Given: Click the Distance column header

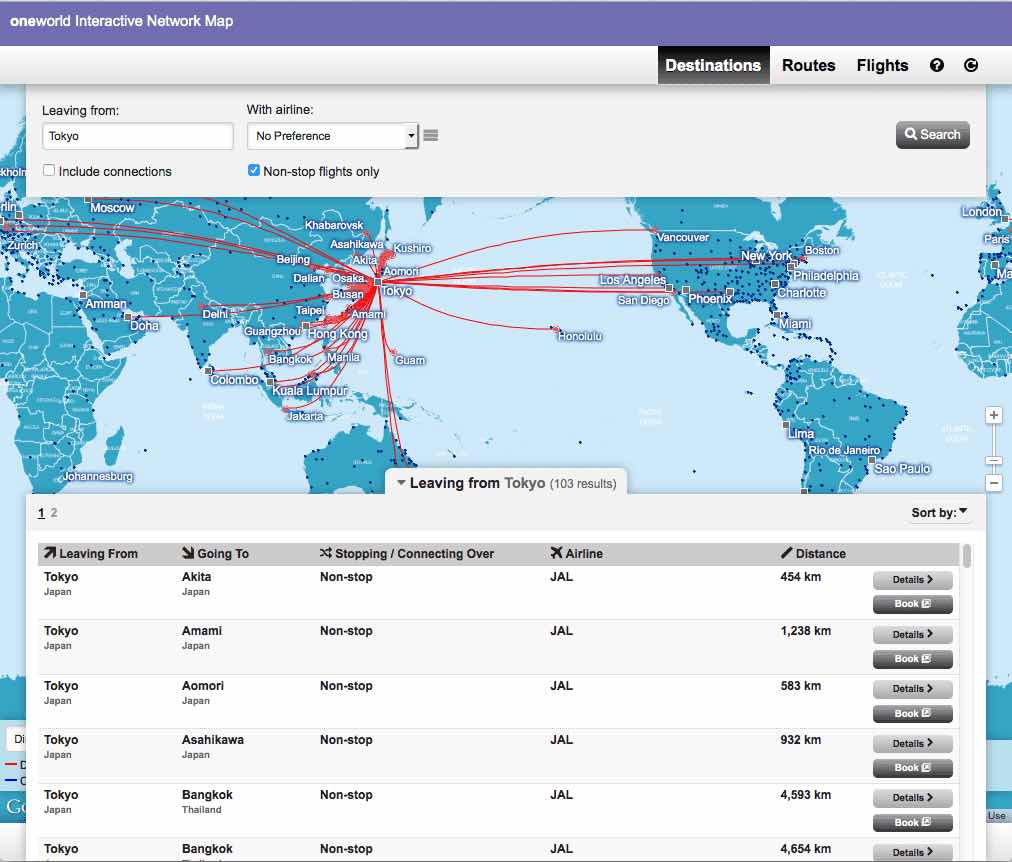Looking at the screenshot, I should [813, 554].
